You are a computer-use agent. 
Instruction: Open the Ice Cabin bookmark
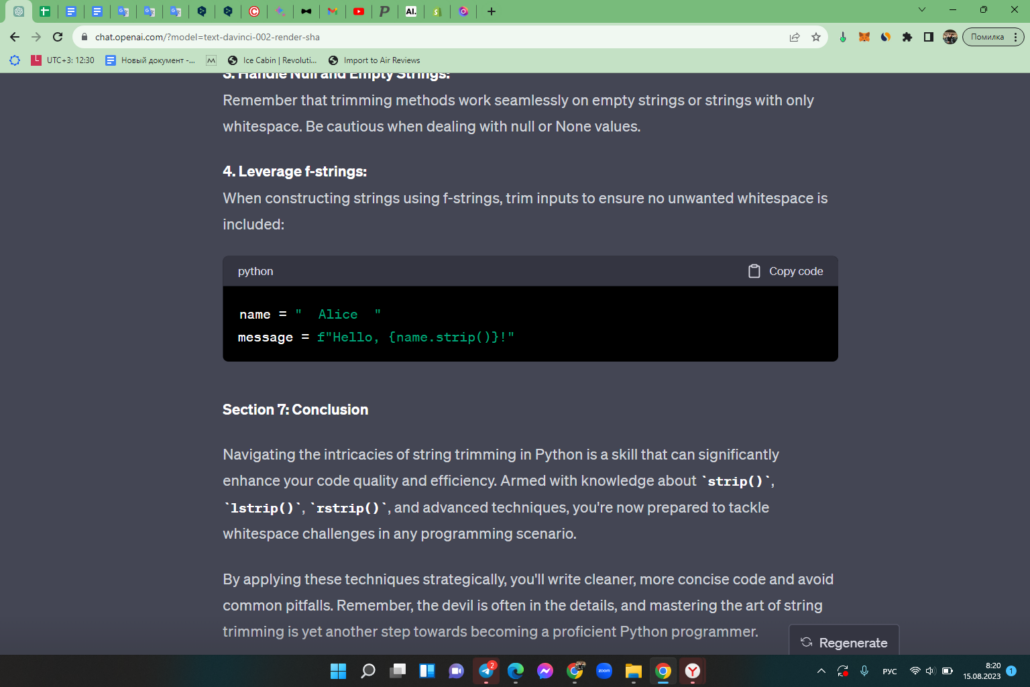[x=272, y=60]
